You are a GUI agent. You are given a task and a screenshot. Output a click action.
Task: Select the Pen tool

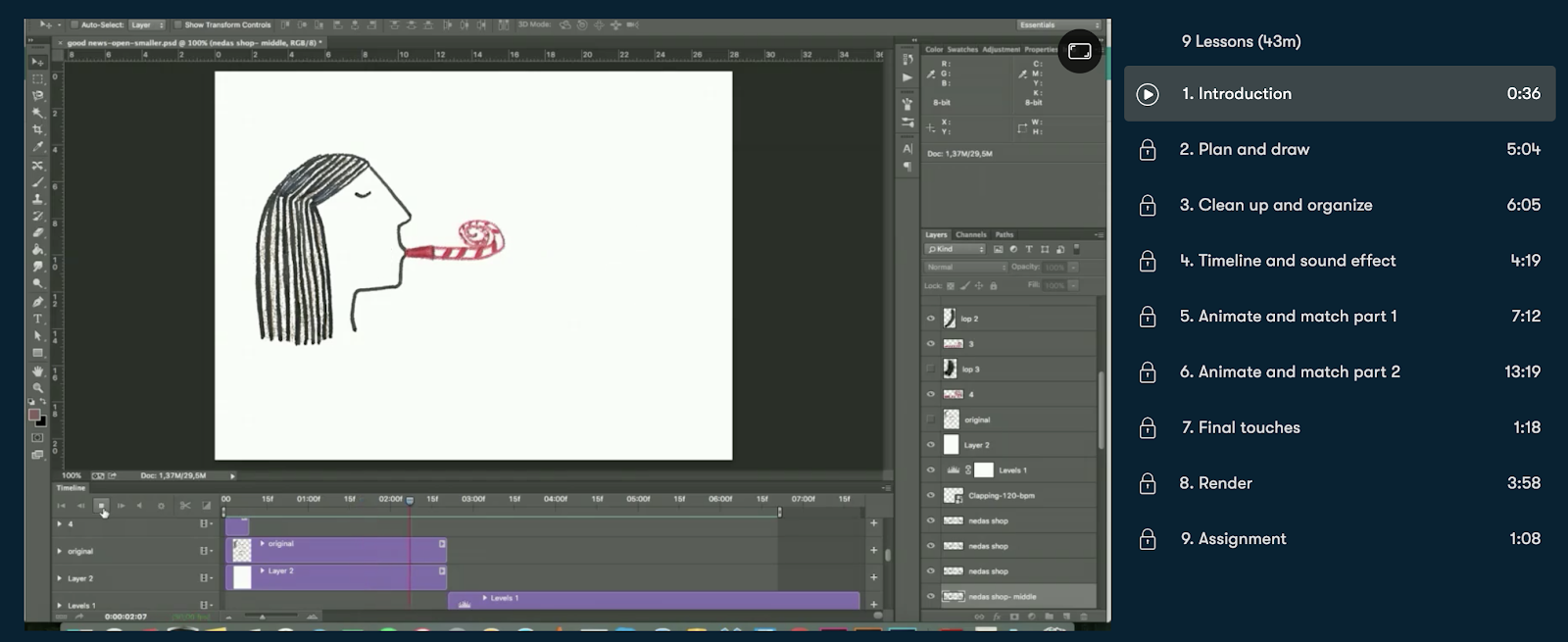click(38, 301)
